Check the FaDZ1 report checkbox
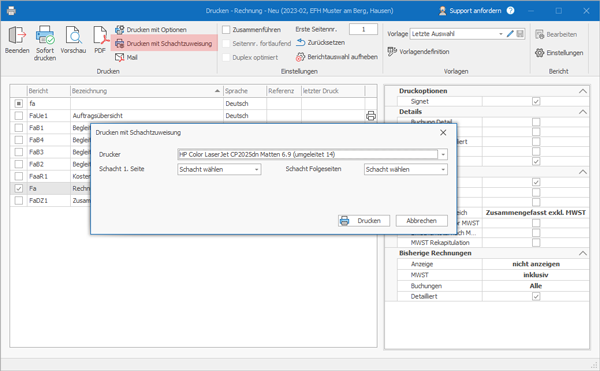Image resolution: width=600 pixels, height=371 pixels. tap(18, 200)
